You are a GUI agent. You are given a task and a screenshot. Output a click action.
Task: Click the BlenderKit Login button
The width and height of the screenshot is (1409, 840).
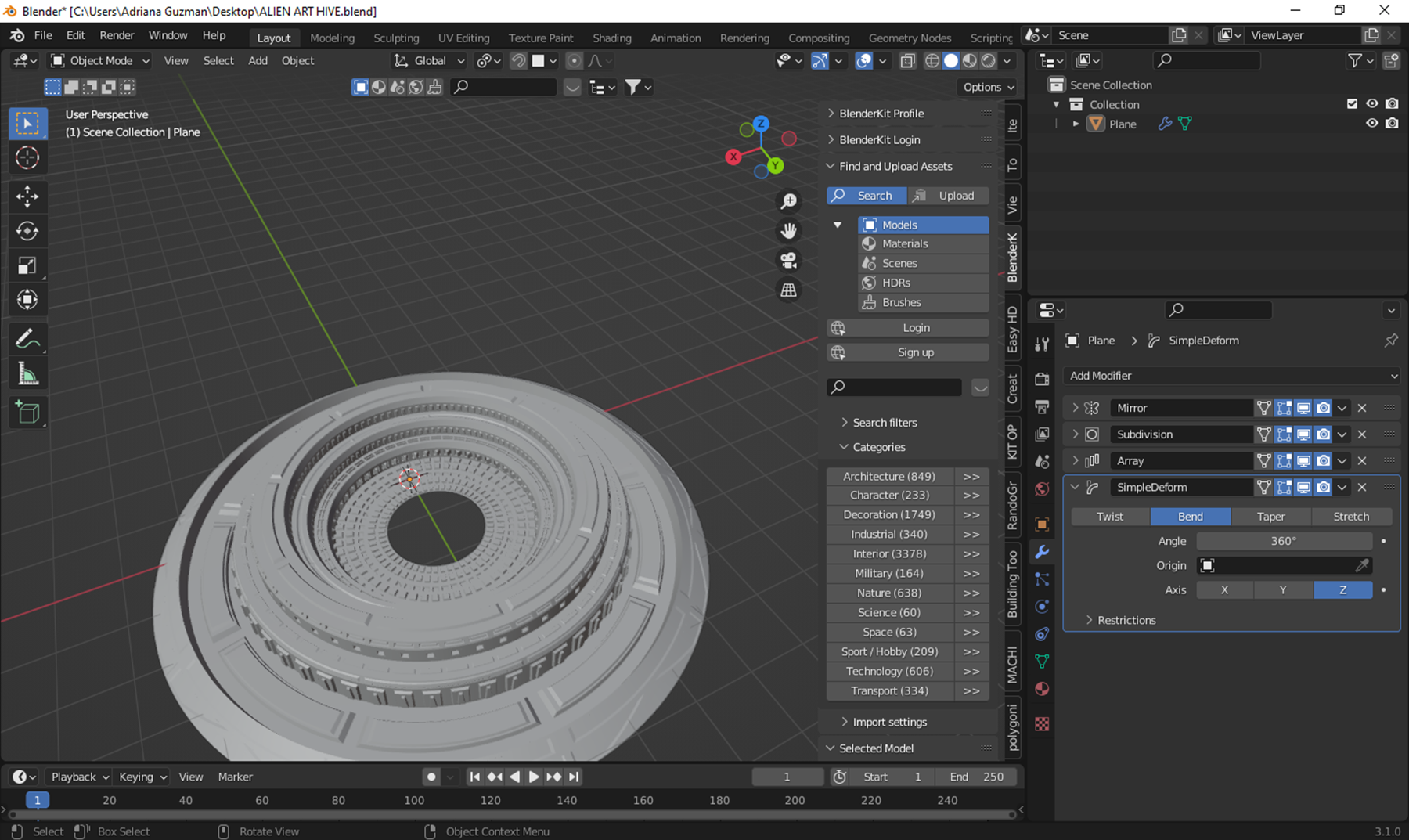click(908, 328)
